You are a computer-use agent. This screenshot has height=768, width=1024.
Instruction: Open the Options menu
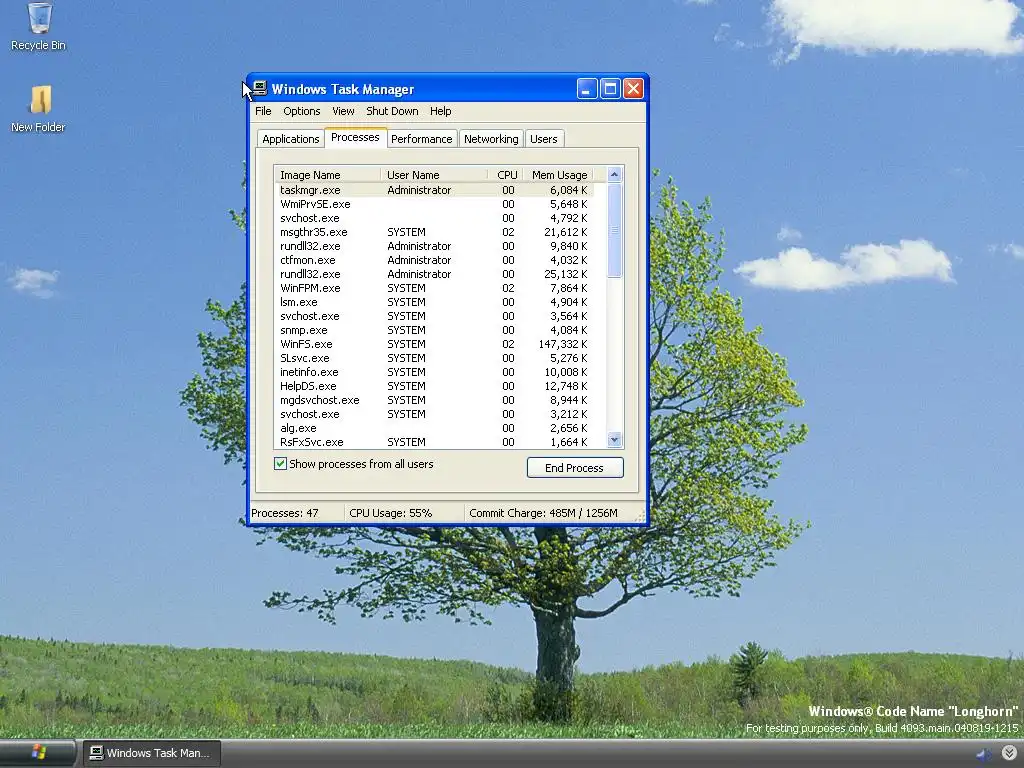302,111
